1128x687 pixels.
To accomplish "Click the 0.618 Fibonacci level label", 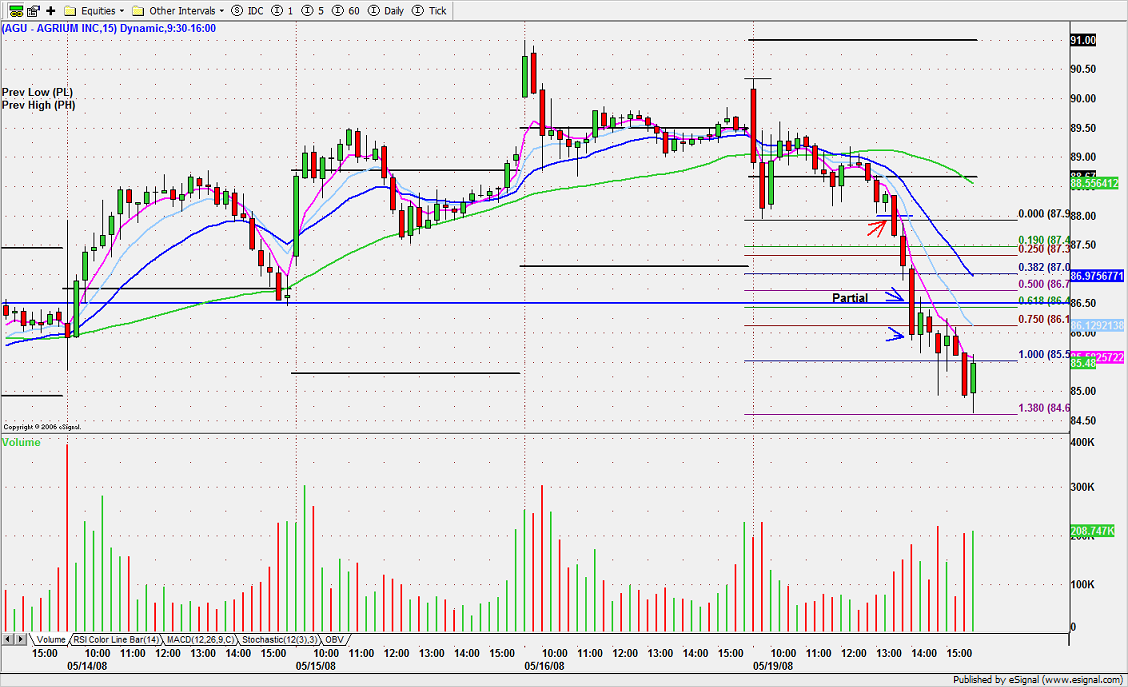I will pos(1044,301).
